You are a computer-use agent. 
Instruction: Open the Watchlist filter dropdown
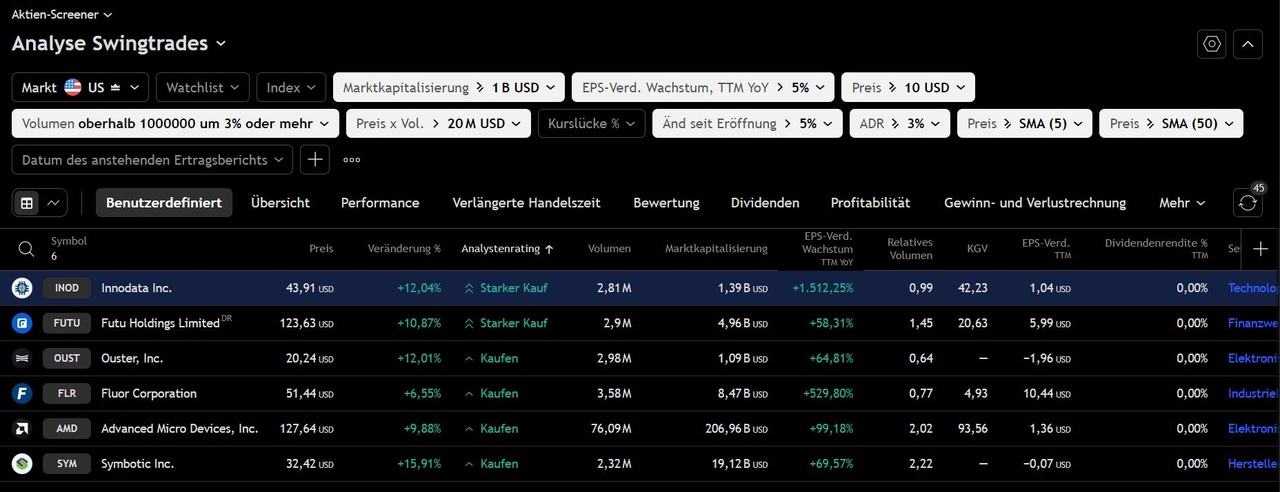click(203, 87)
